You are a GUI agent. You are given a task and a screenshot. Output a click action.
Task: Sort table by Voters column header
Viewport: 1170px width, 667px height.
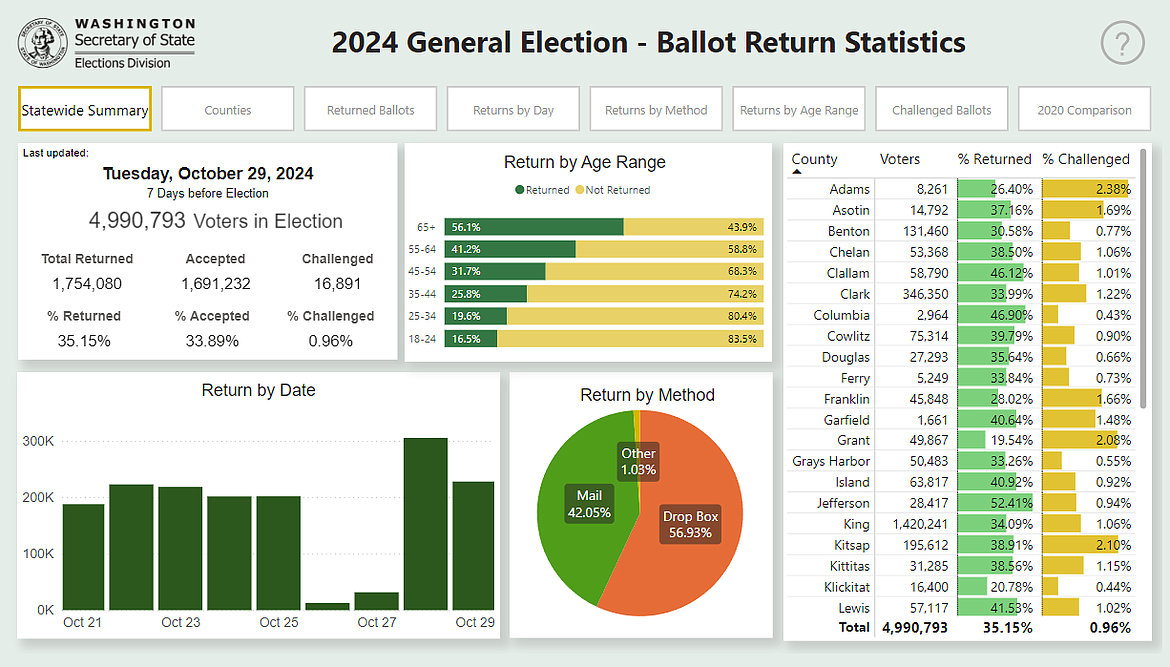[x=900, y=159]
